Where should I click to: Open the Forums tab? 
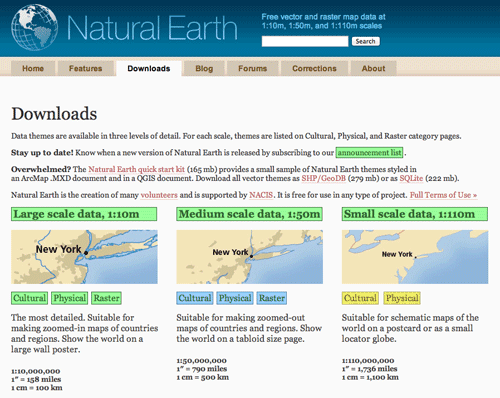pyautogui.click(x=252, y=68)
